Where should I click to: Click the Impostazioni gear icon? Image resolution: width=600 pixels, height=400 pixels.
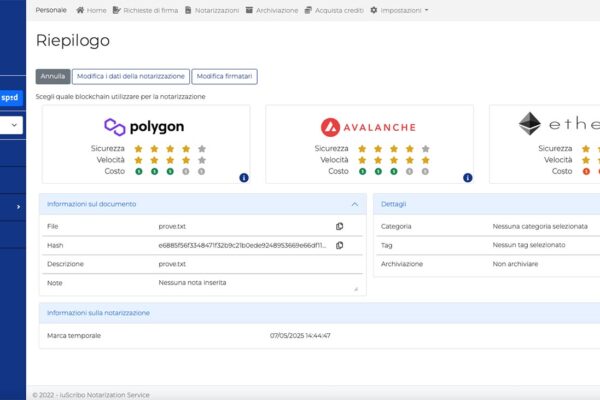pyautogui.click(x=374, y=10)
